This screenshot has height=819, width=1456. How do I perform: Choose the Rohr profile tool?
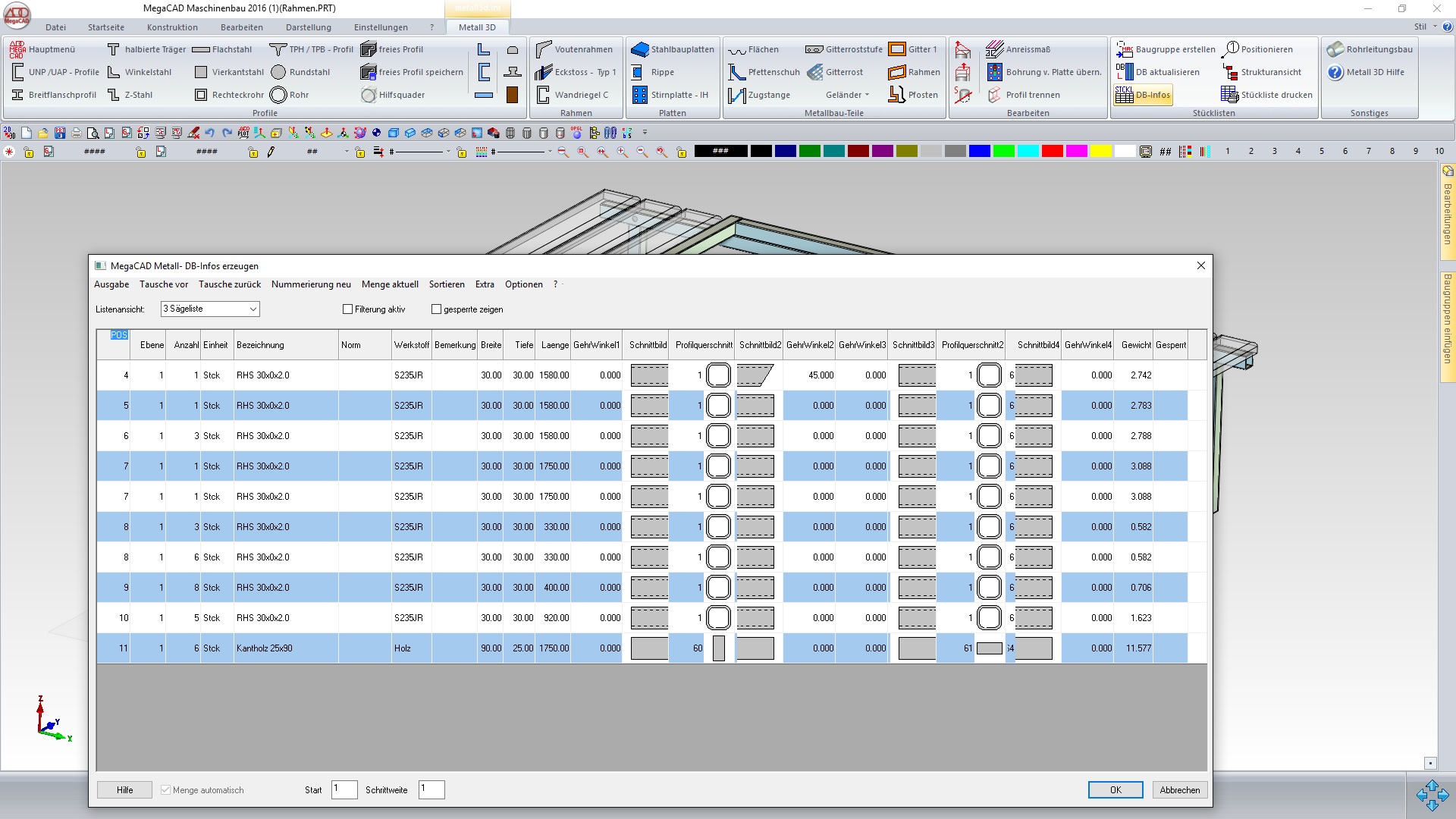click(290, 95)
